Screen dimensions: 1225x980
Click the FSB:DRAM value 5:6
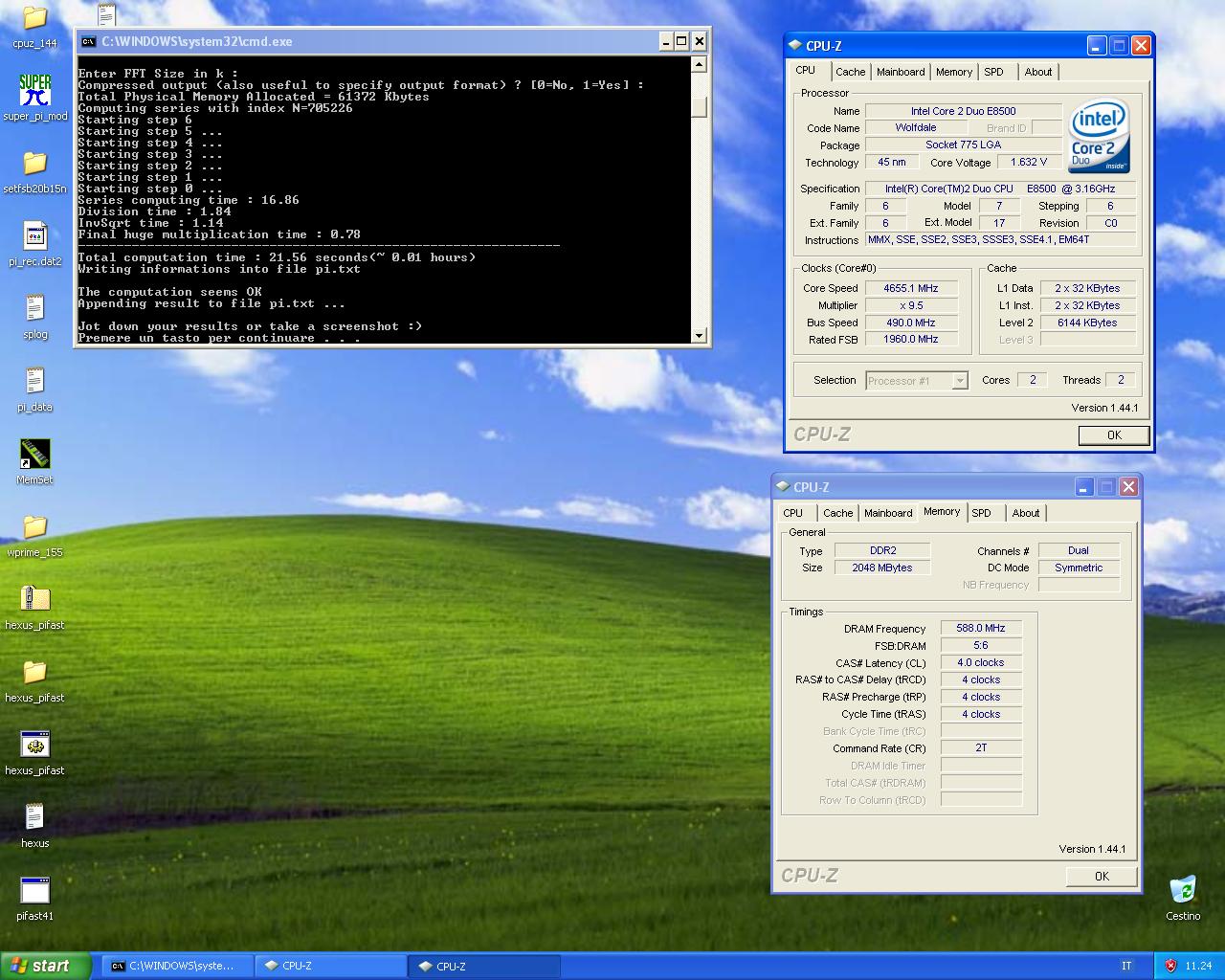tap(981, 646)
